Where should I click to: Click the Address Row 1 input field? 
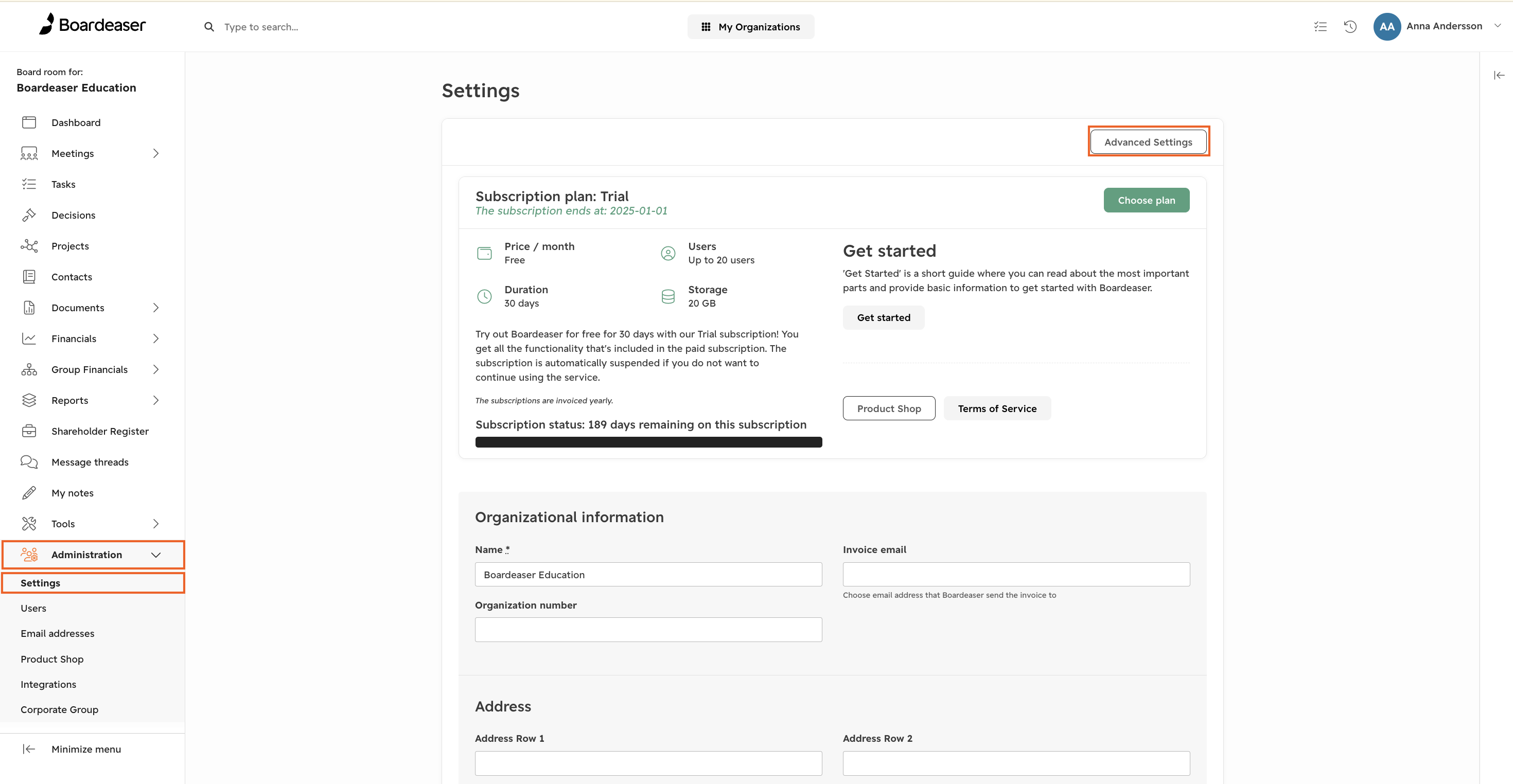coord(648,763)
